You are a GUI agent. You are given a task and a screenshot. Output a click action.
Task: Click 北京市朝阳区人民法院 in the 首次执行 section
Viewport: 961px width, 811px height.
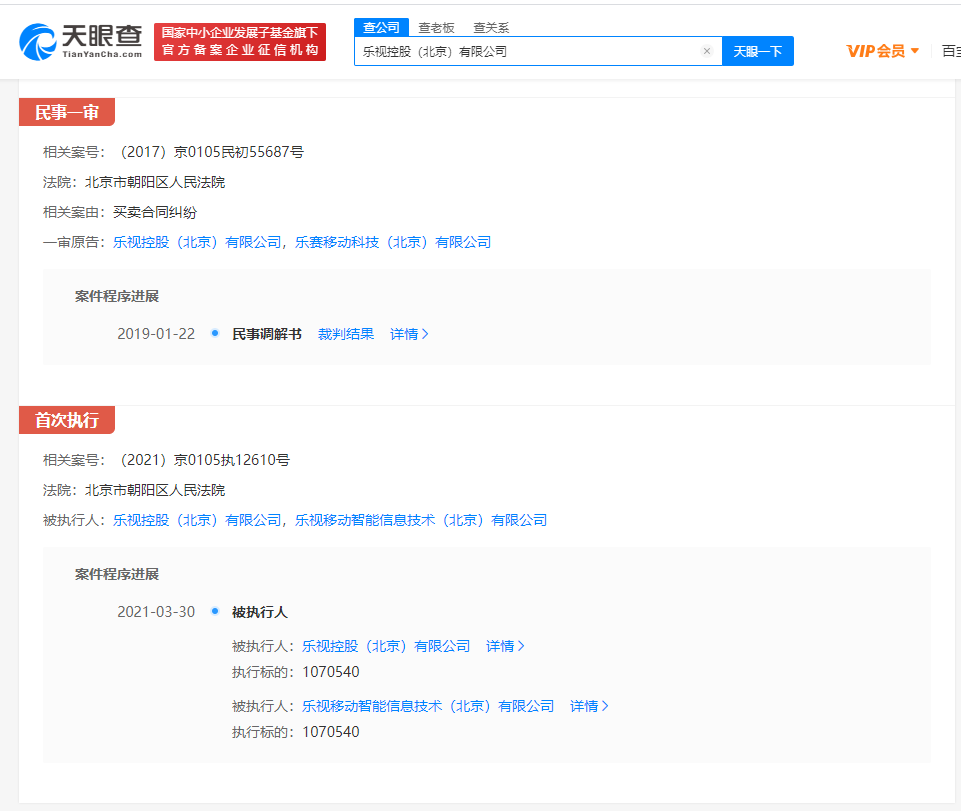tap(155, 490)
